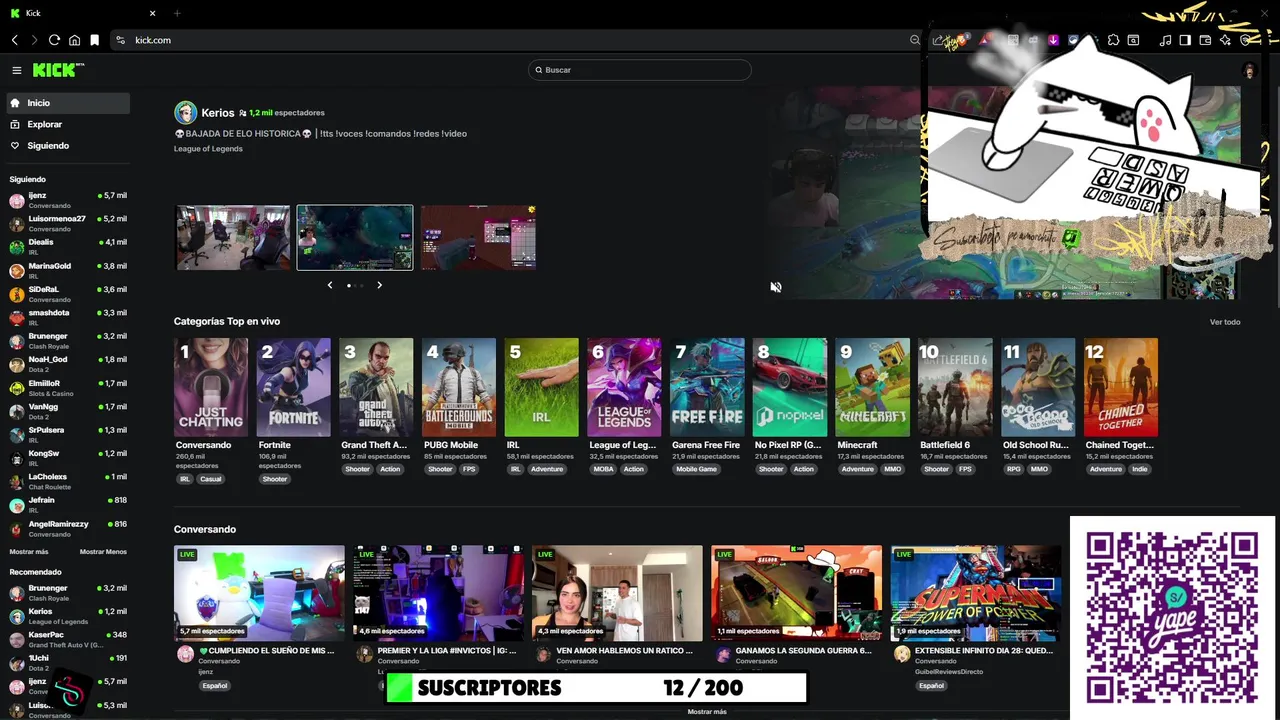
Task: Click the zoom-out magnifier in address bar
Action: click(x=915, y=40)
